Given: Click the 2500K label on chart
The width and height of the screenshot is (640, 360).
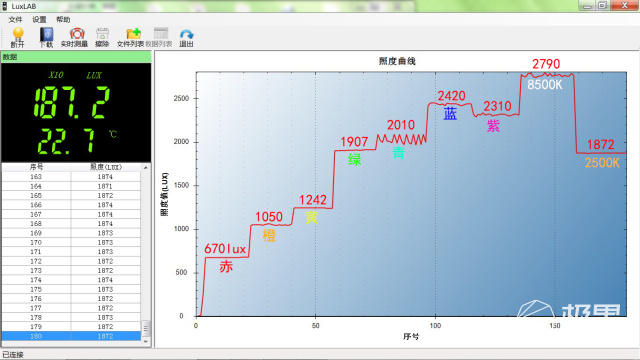Looking at the screenshot, I should click(602, 163).
